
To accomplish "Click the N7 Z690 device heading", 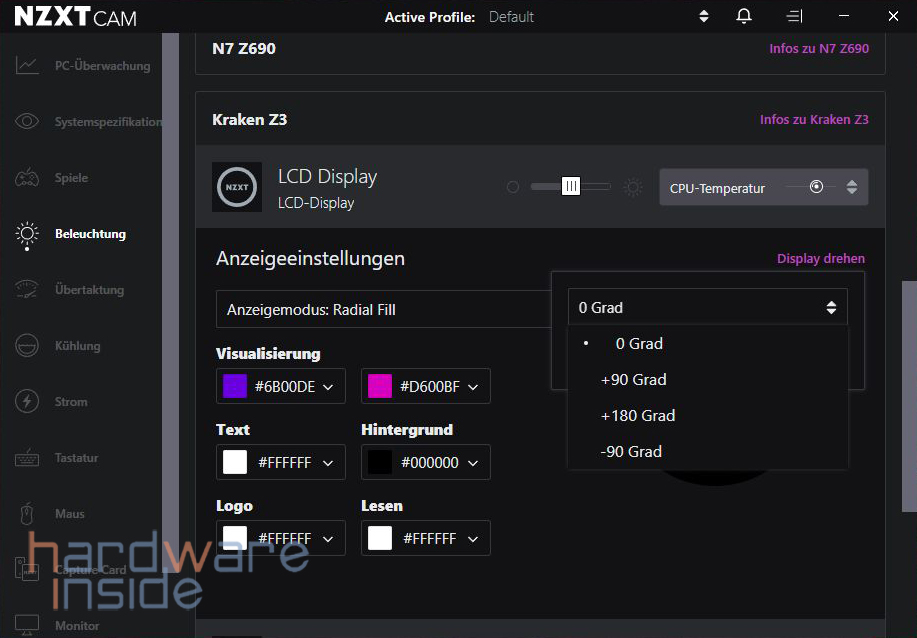I will [x=244, y=49].
